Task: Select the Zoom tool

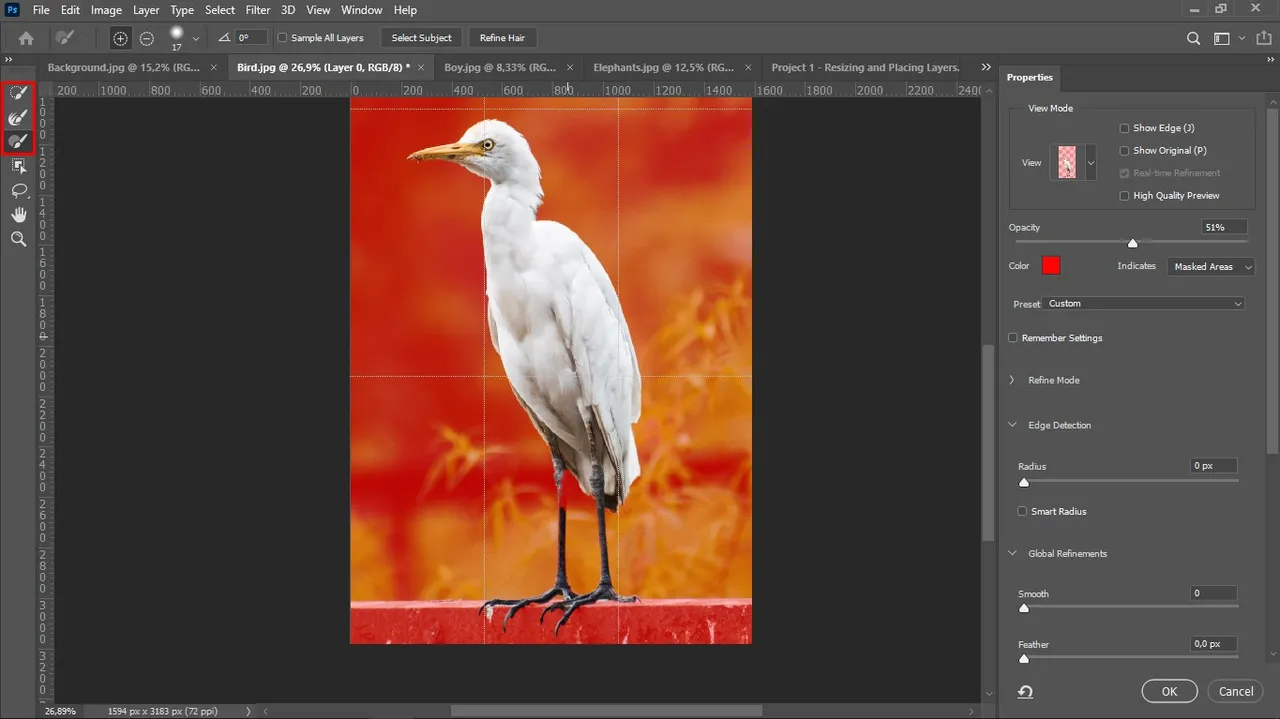Action: tap(18, 239)
